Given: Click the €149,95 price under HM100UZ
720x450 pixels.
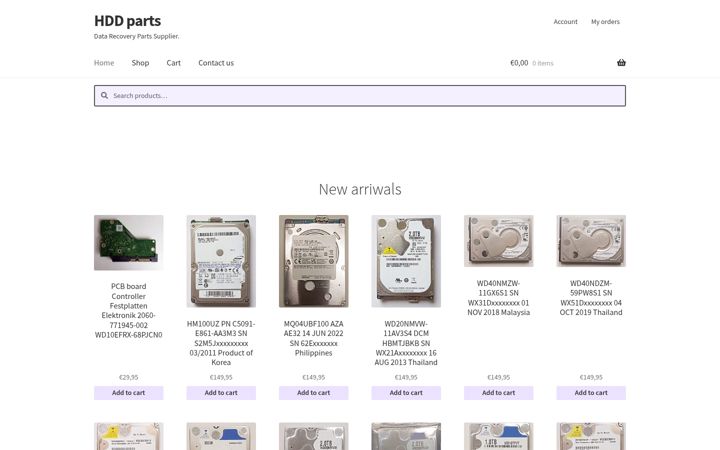Looking at the screenshot, I should [221, 377].
